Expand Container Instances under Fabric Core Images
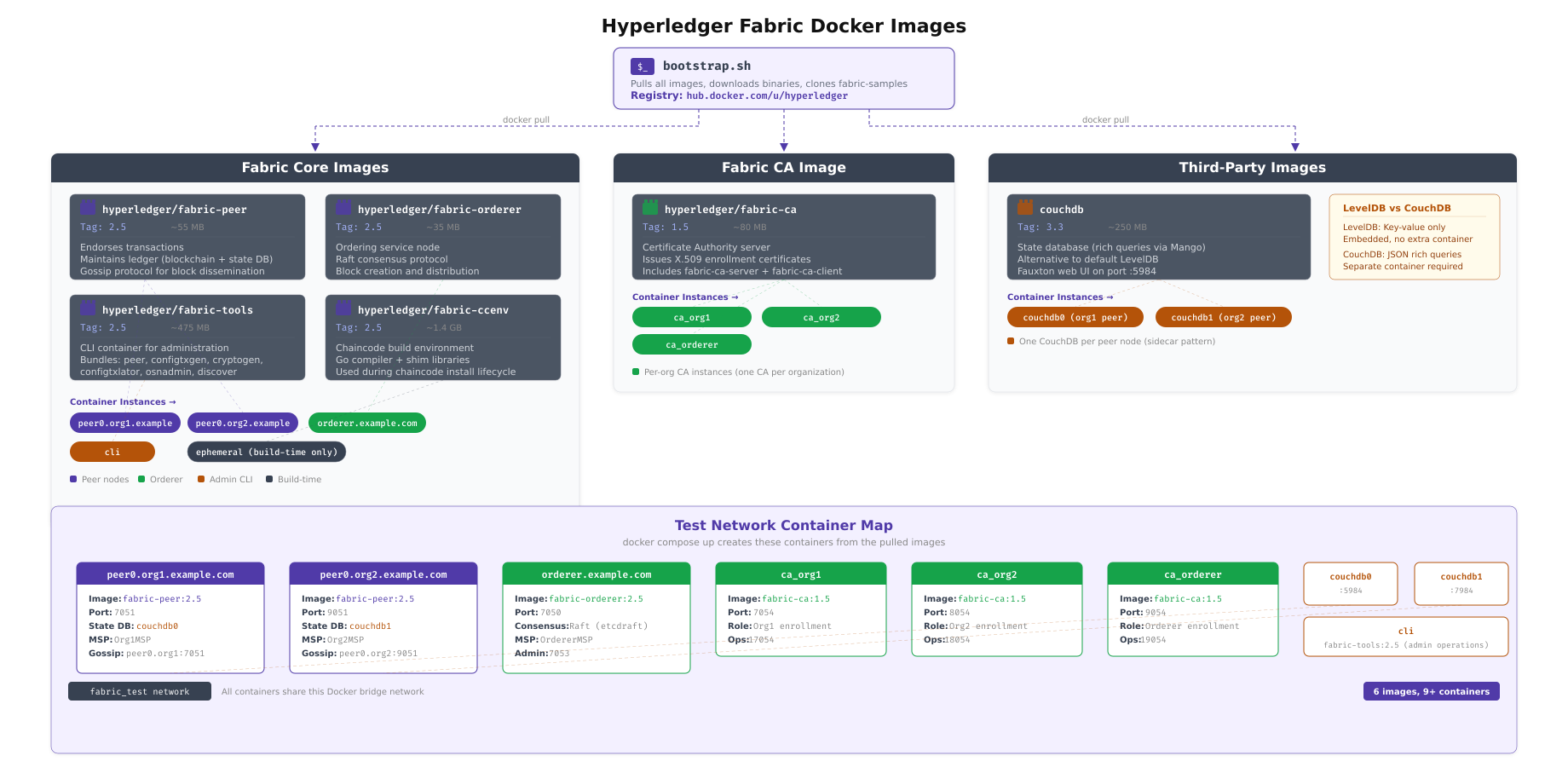This screenshot has width=1568, height=767. click(122, 401)
